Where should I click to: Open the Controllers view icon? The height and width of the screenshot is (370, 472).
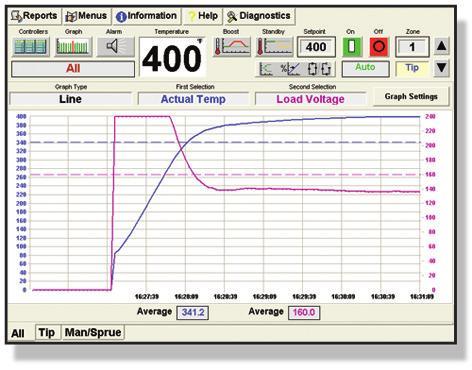pos(31,46)
